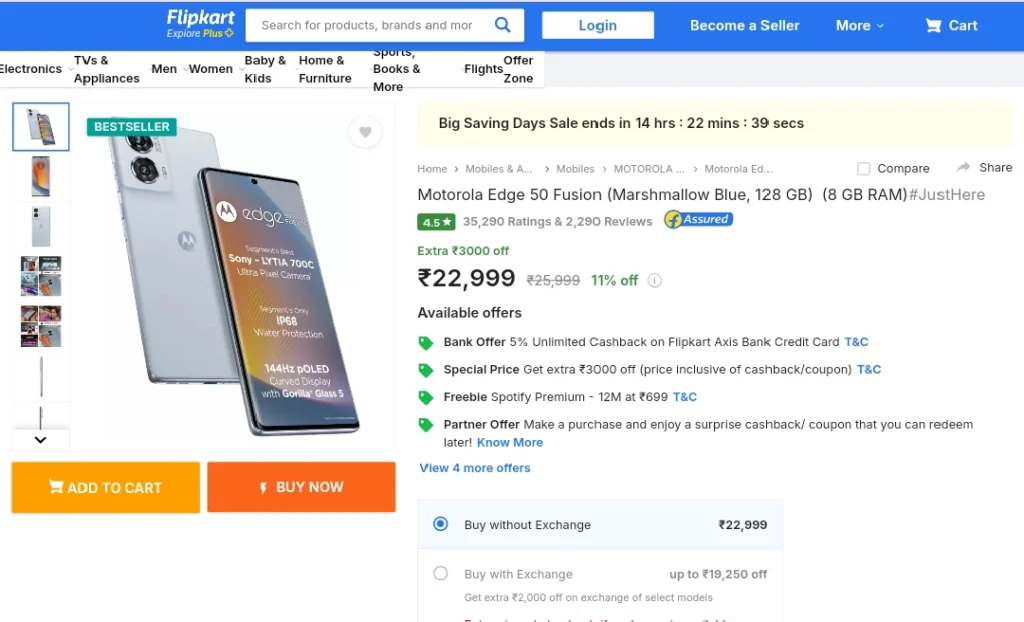Select the orange phone thumbnail image

coord(40,176)
